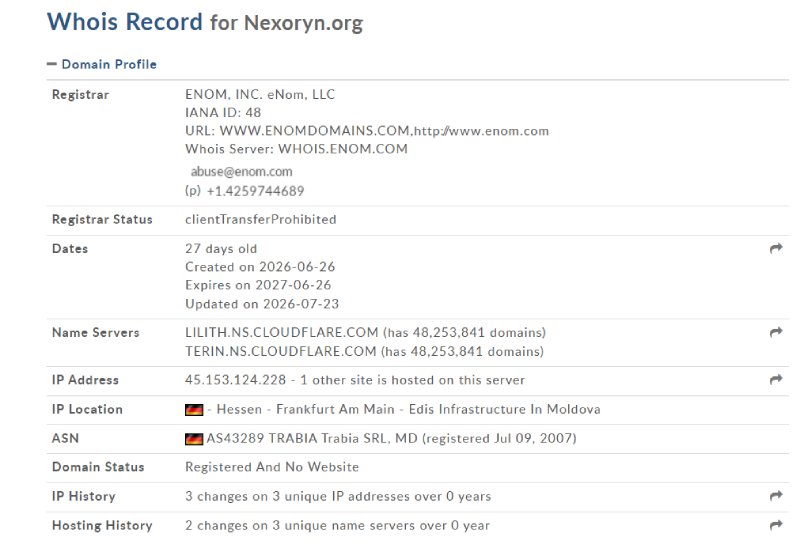Click the German flag icon in the IP Location row
This screenshot has height=548, width=800.
[x=194, y=409]
